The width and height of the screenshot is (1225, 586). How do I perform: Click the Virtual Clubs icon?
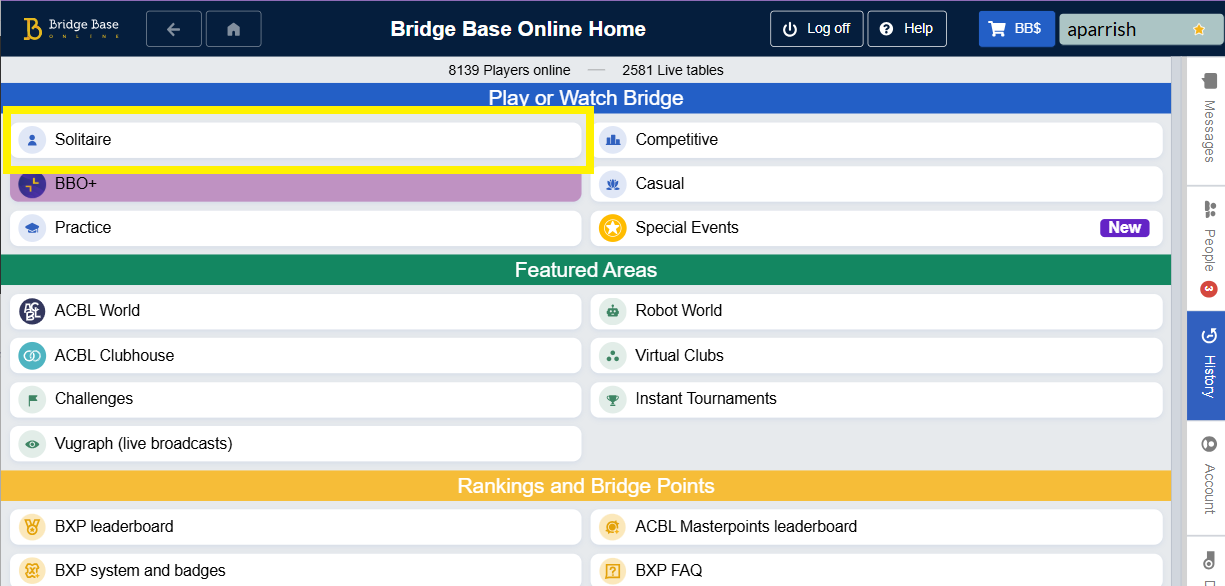[x=612, y=355]
